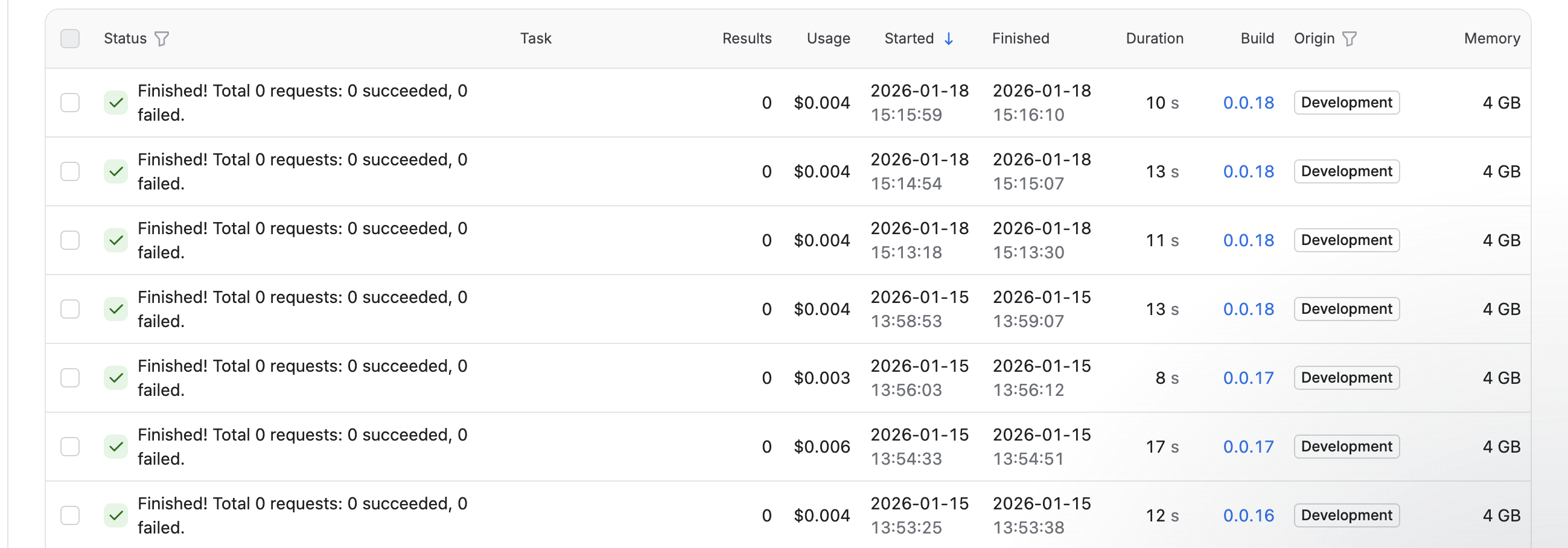The width and height of the screenshot is (1568, 548).
Task: Click success checkmark of 15:15:59 run
Action: (x=116, y=103)
